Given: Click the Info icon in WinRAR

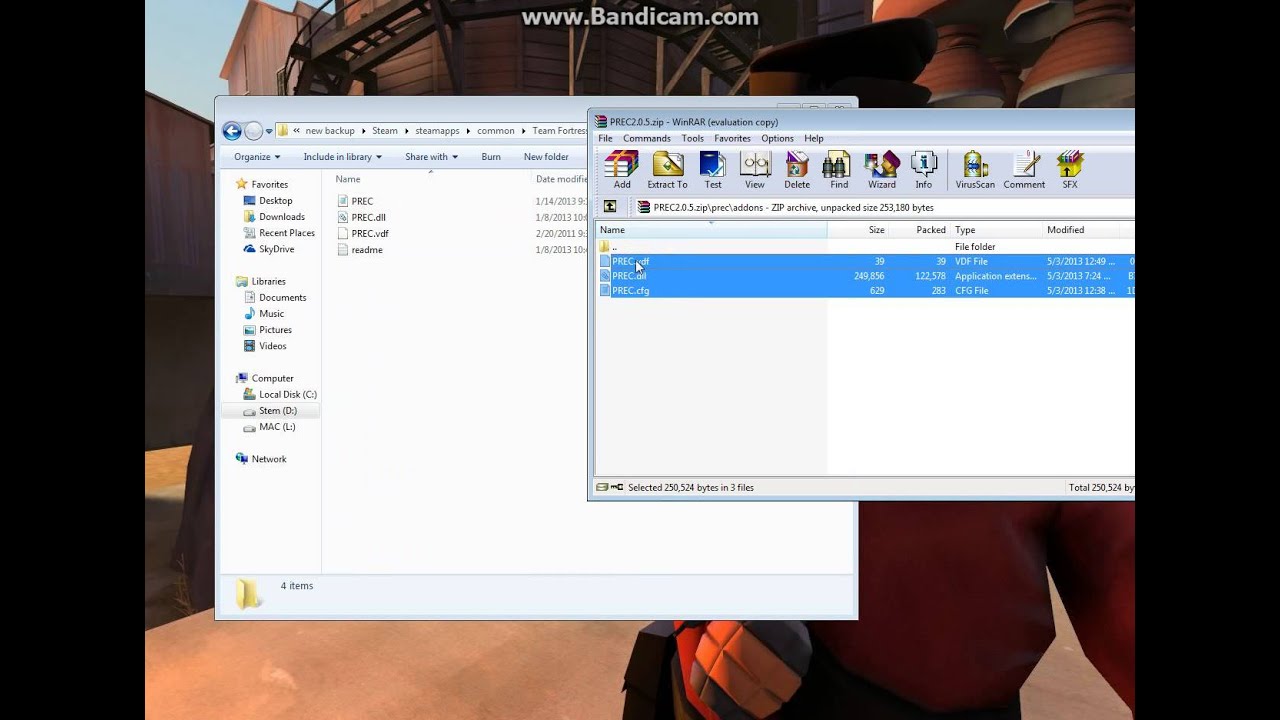Looking at the screenshot, I should 924,169.
